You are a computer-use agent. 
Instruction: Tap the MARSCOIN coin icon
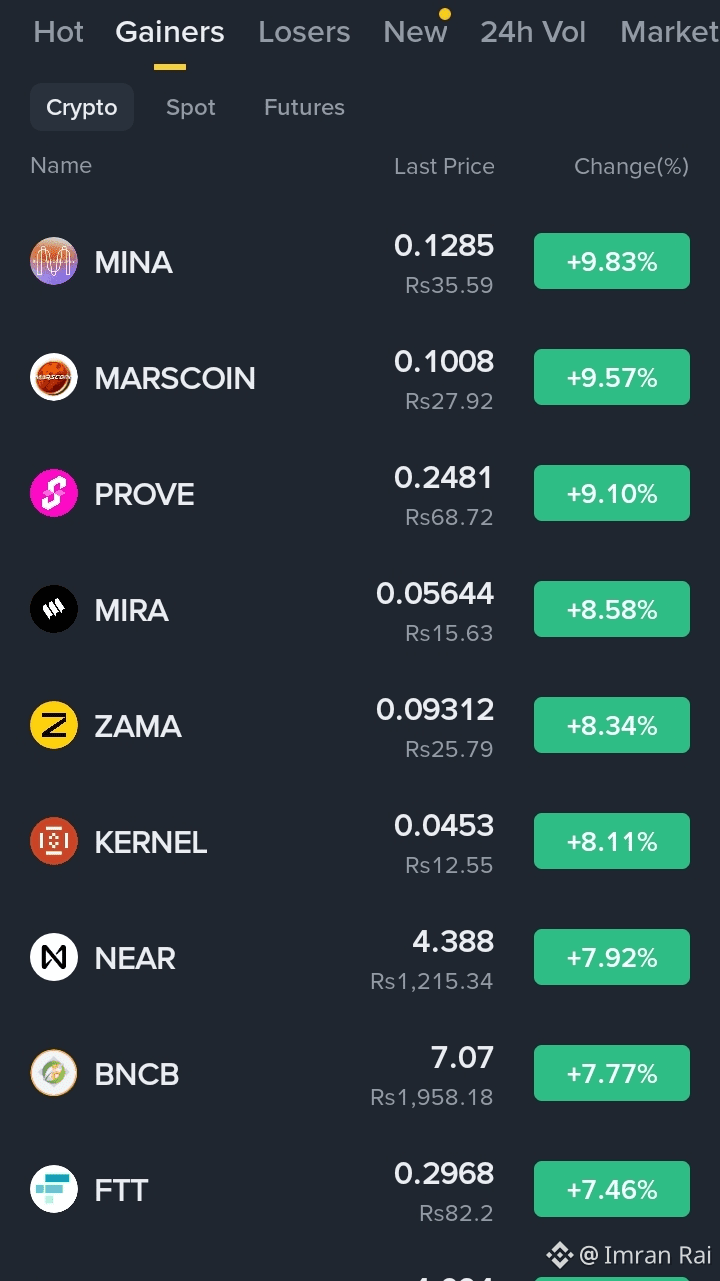coord(54,377)
